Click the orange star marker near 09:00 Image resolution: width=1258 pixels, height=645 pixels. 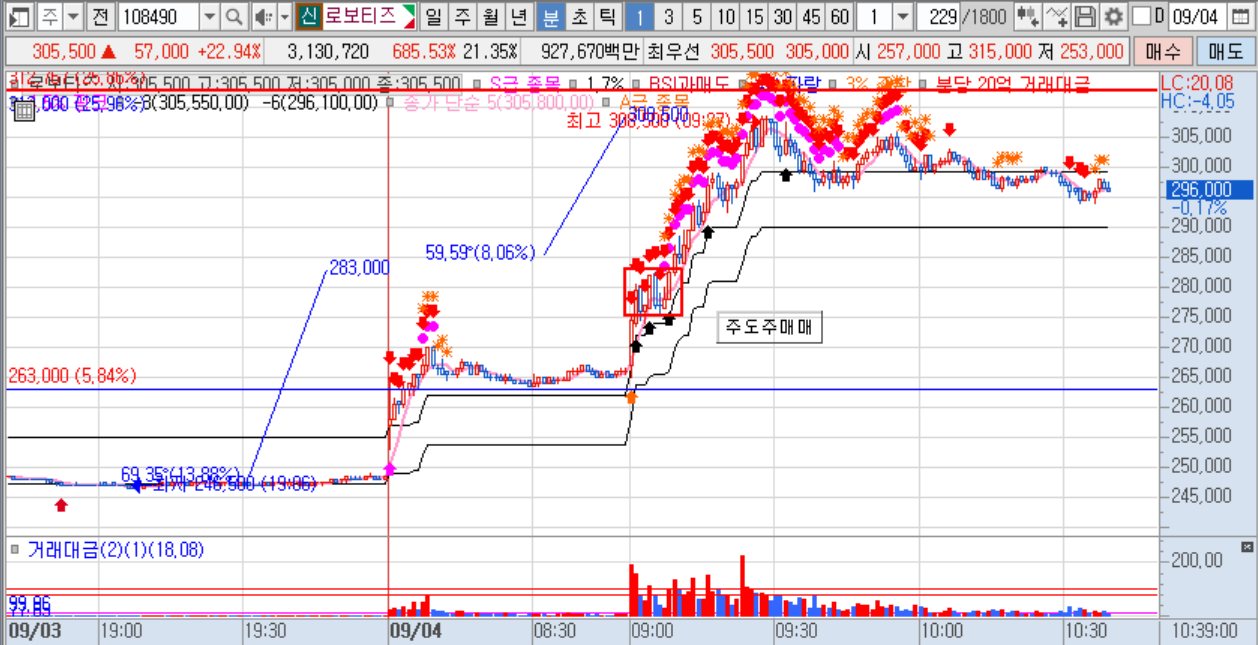coord(631,397)
